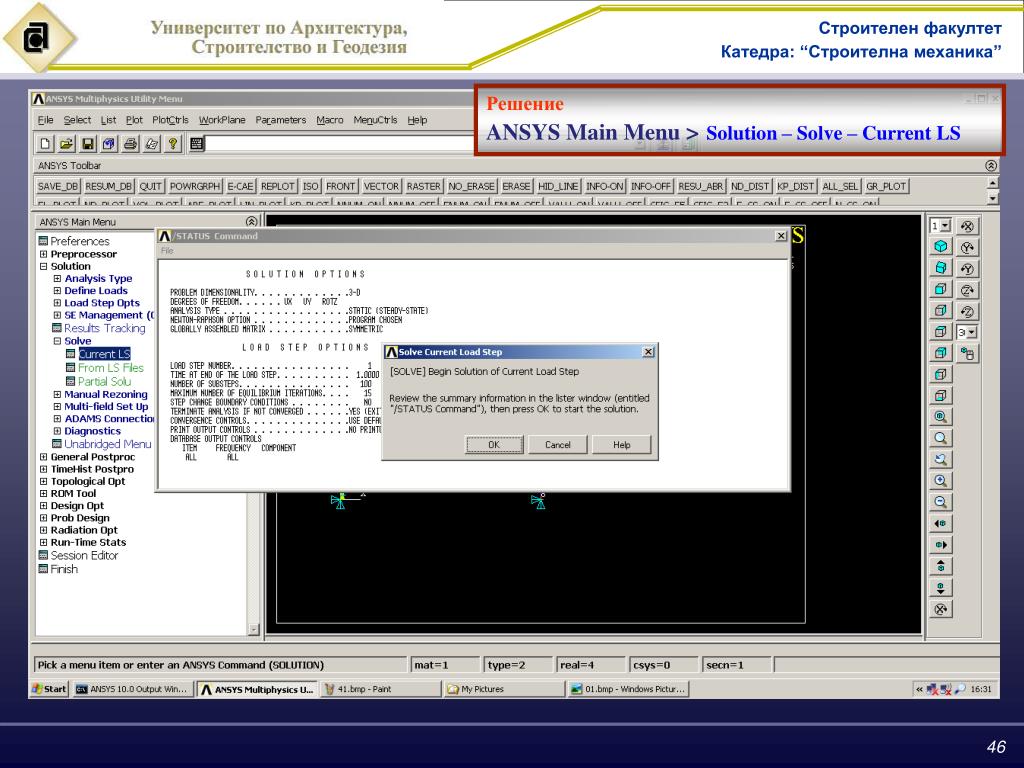Expand the Define Loads node
1024x768 pixels.
coord(57,291)
